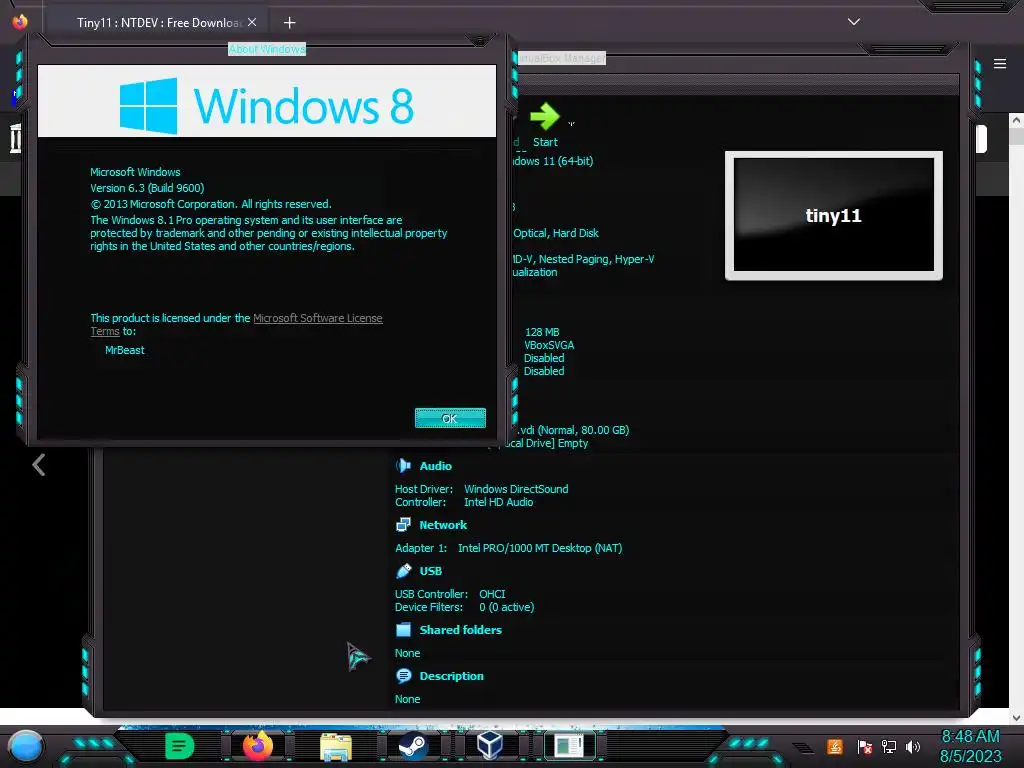
Task: Click the Audio section speaker icon
Action: 403,466
